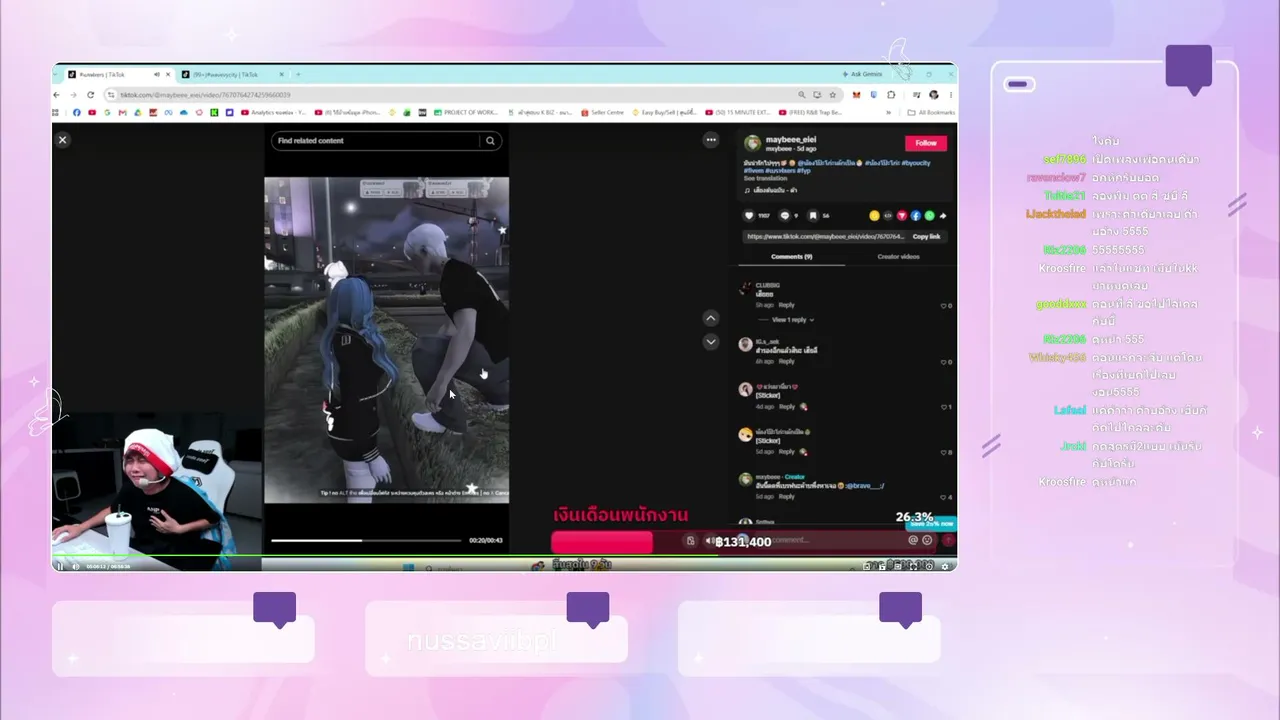The height and width of the screenshot is (720, 1280).
Task: Go to the previous video with up arrow
Action: pos(711,318)
